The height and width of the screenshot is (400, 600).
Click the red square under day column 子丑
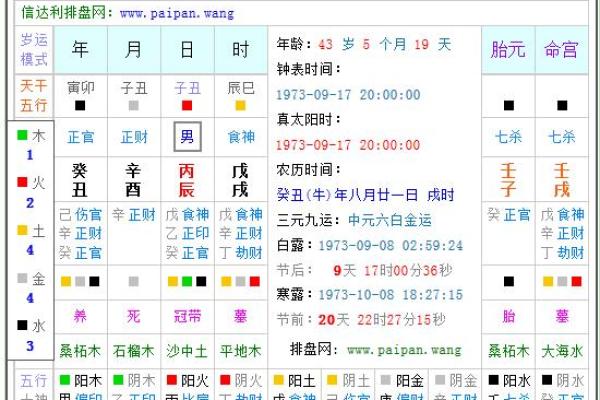click(x=187, y=105)
